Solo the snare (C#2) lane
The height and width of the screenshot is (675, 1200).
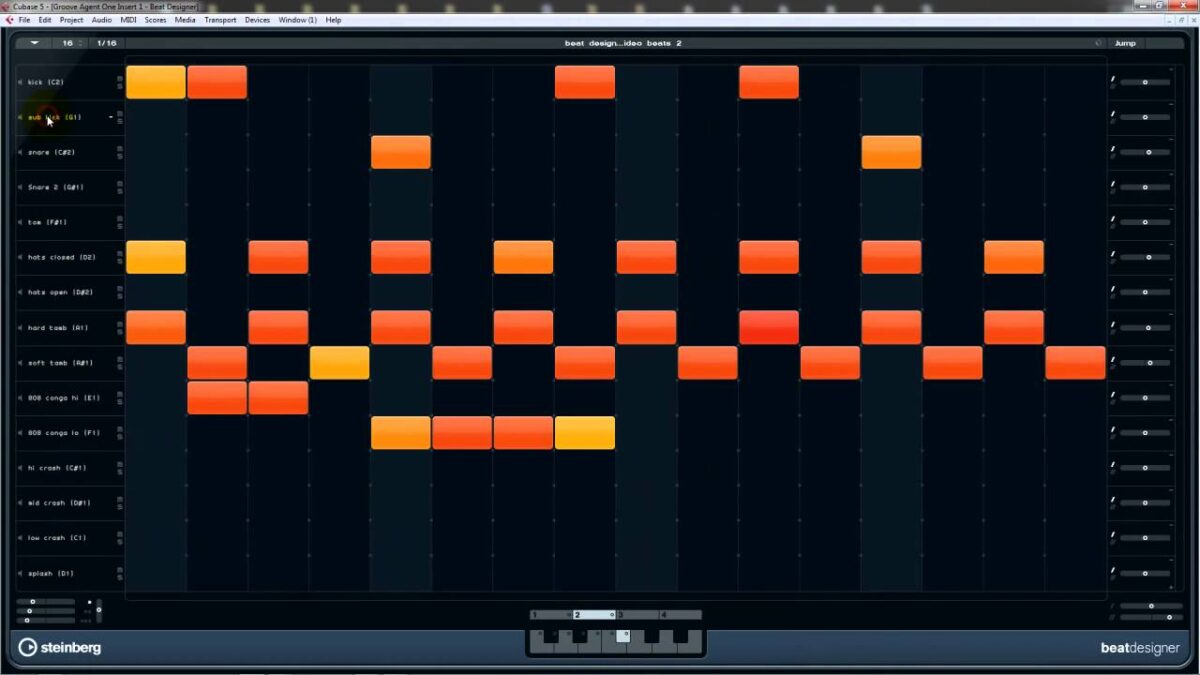(120, 156)
